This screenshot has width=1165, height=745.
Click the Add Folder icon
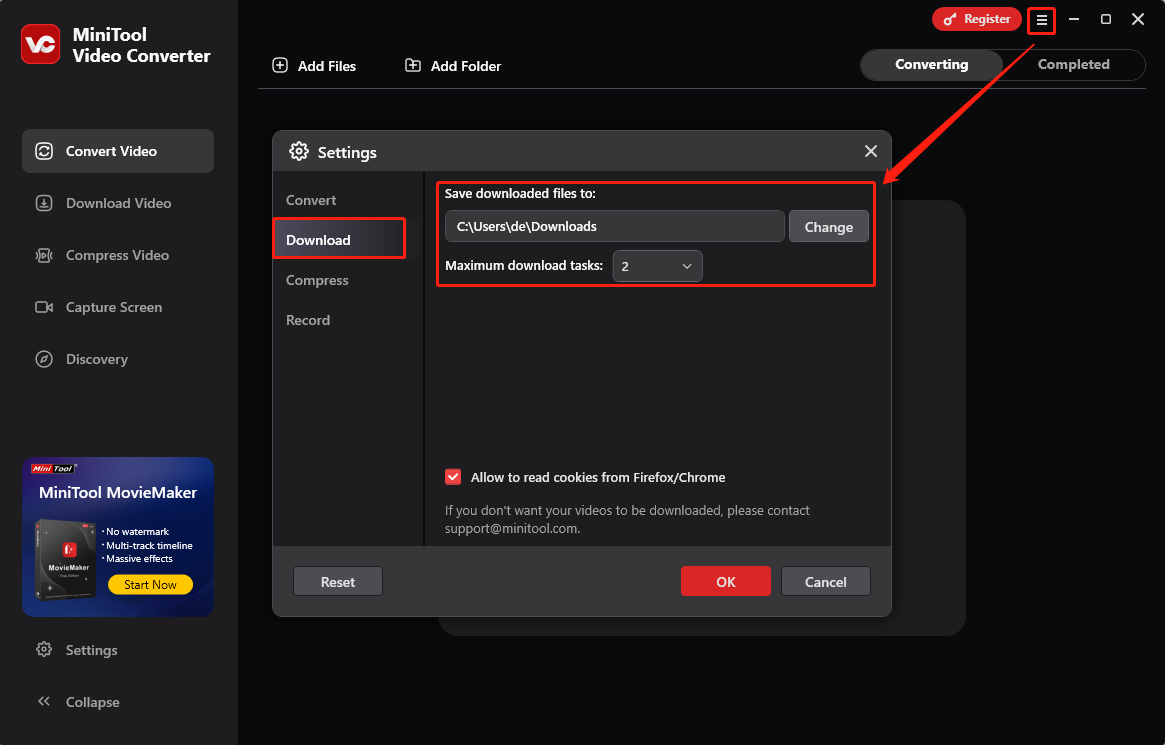pyautogui.click(x=412, y=65)
